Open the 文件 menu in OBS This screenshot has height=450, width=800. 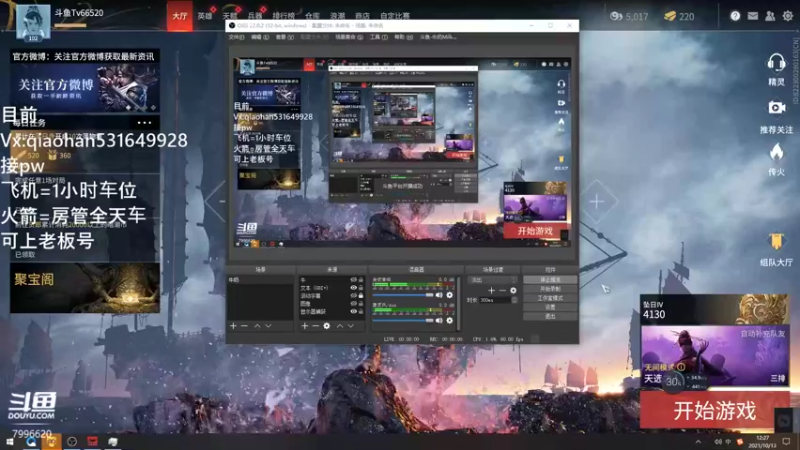point(236,37)
